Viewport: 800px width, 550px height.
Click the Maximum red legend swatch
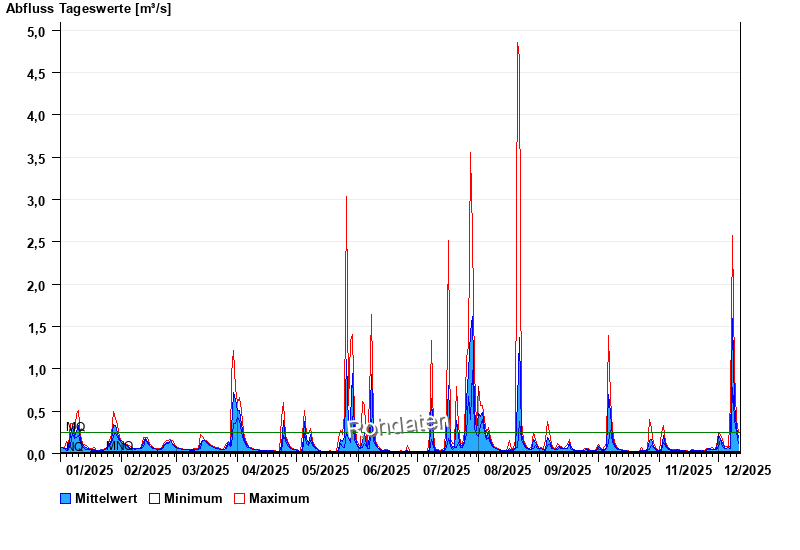pos(239,498)
